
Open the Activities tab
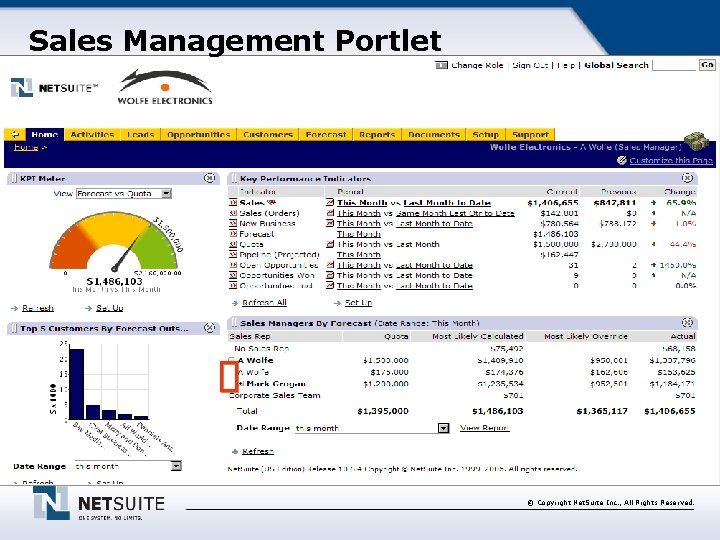[x=92, y=134]
